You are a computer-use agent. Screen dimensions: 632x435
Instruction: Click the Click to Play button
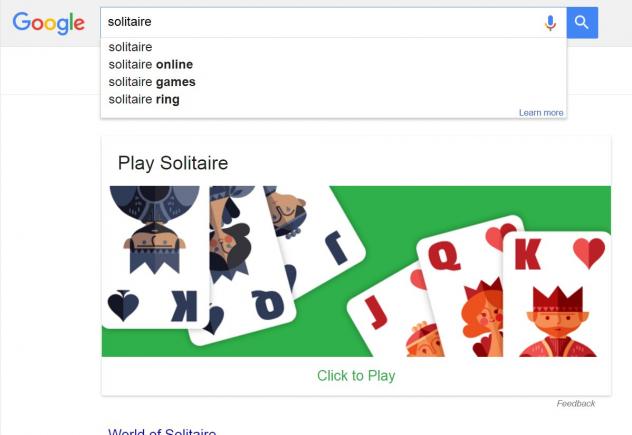[x=356, y=376]
